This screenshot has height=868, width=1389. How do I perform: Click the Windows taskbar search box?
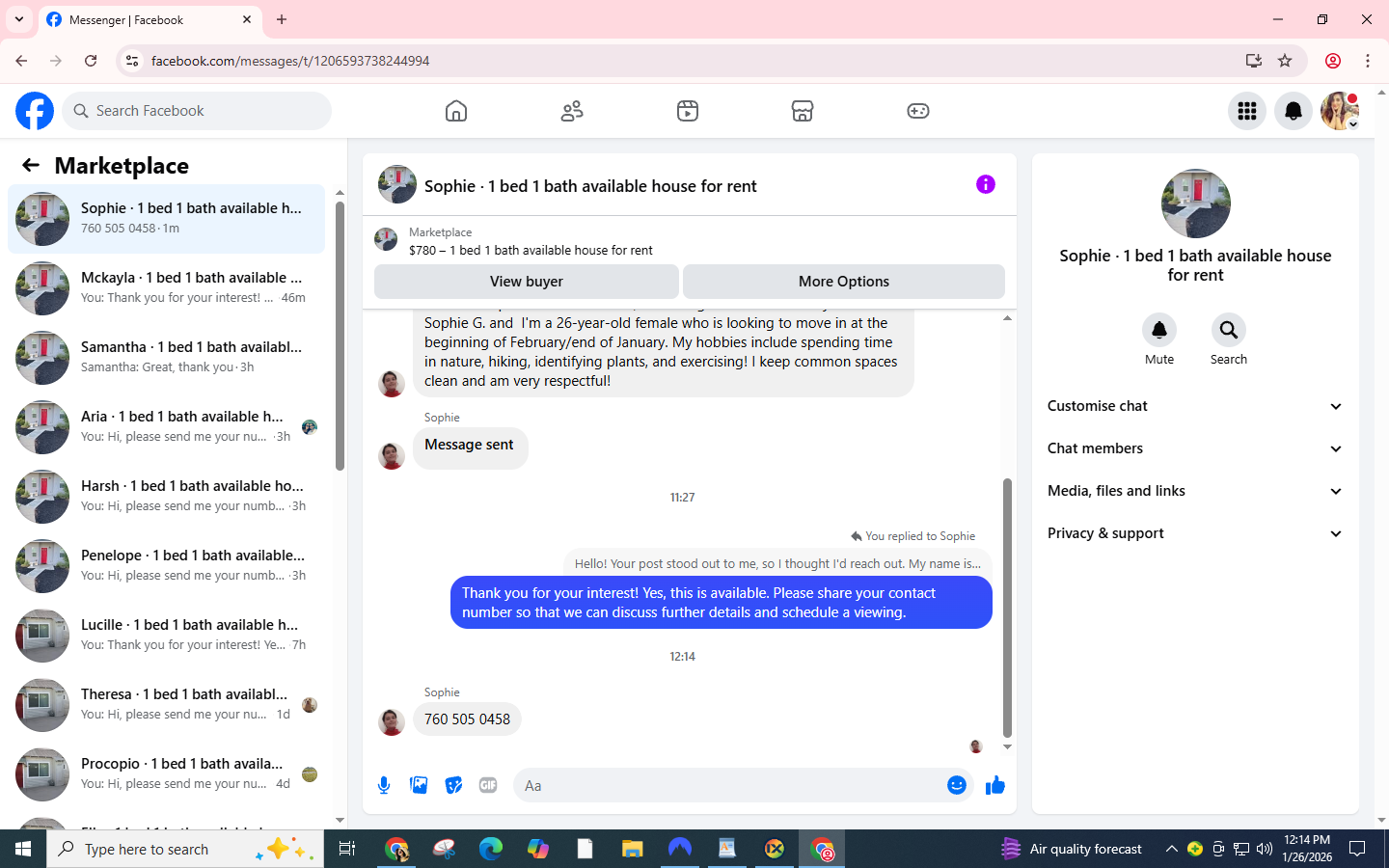coord(185,849)
